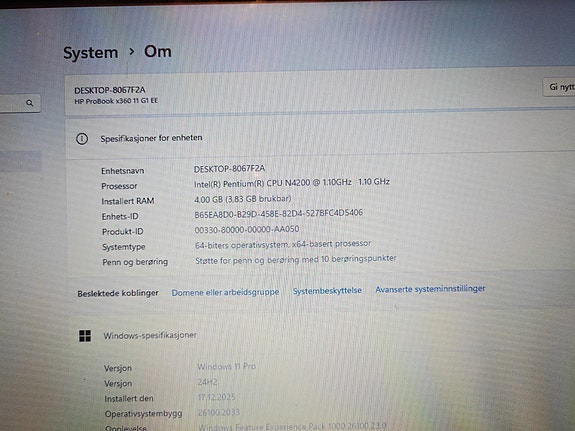Open the Systembeskyttelse link
This screenshot has height=431, width=575.
(327, 291)
